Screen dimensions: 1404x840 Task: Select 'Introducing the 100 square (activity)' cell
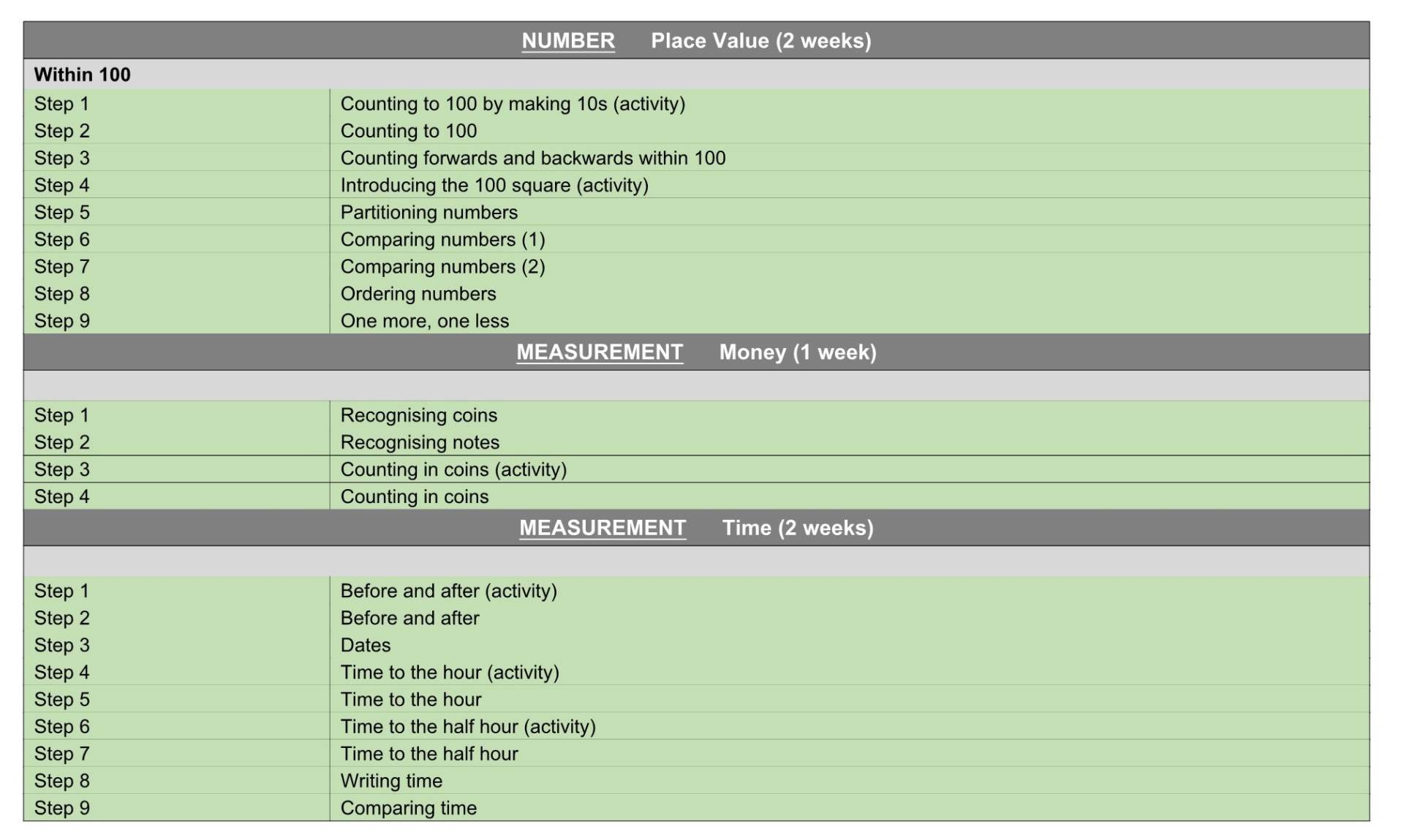tap(494, 185)
